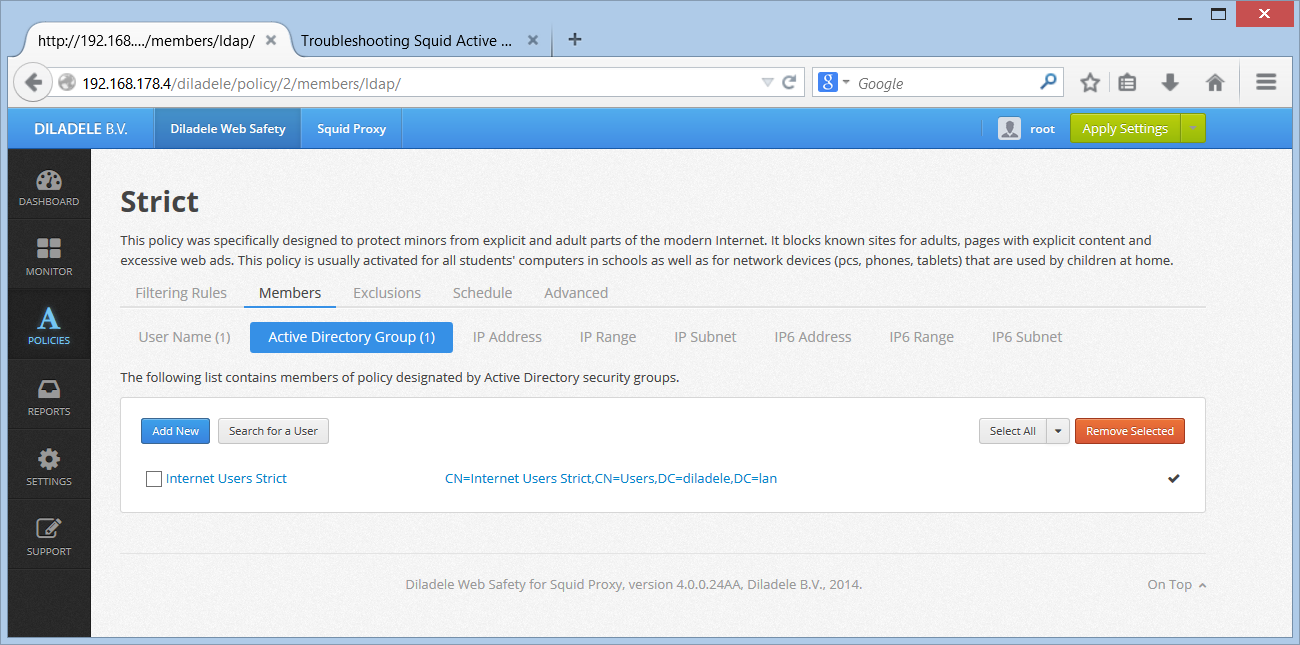
Task: Click the browser back arrow button
Action: point(33,83)
